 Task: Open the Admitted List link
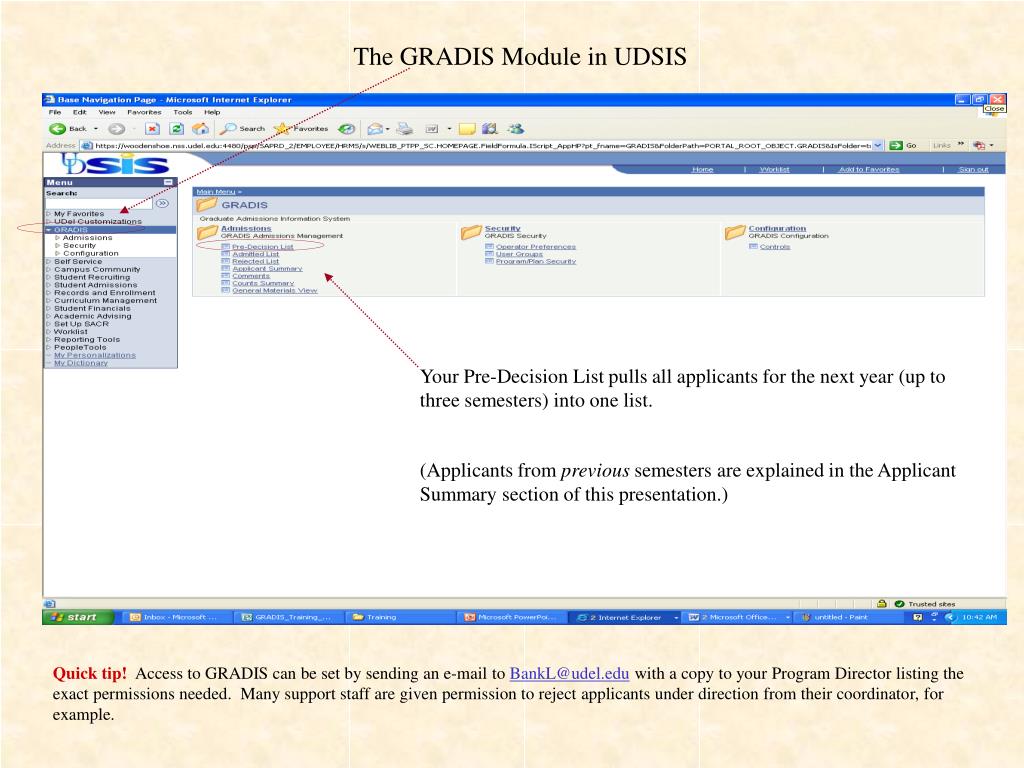click(255, 254)
